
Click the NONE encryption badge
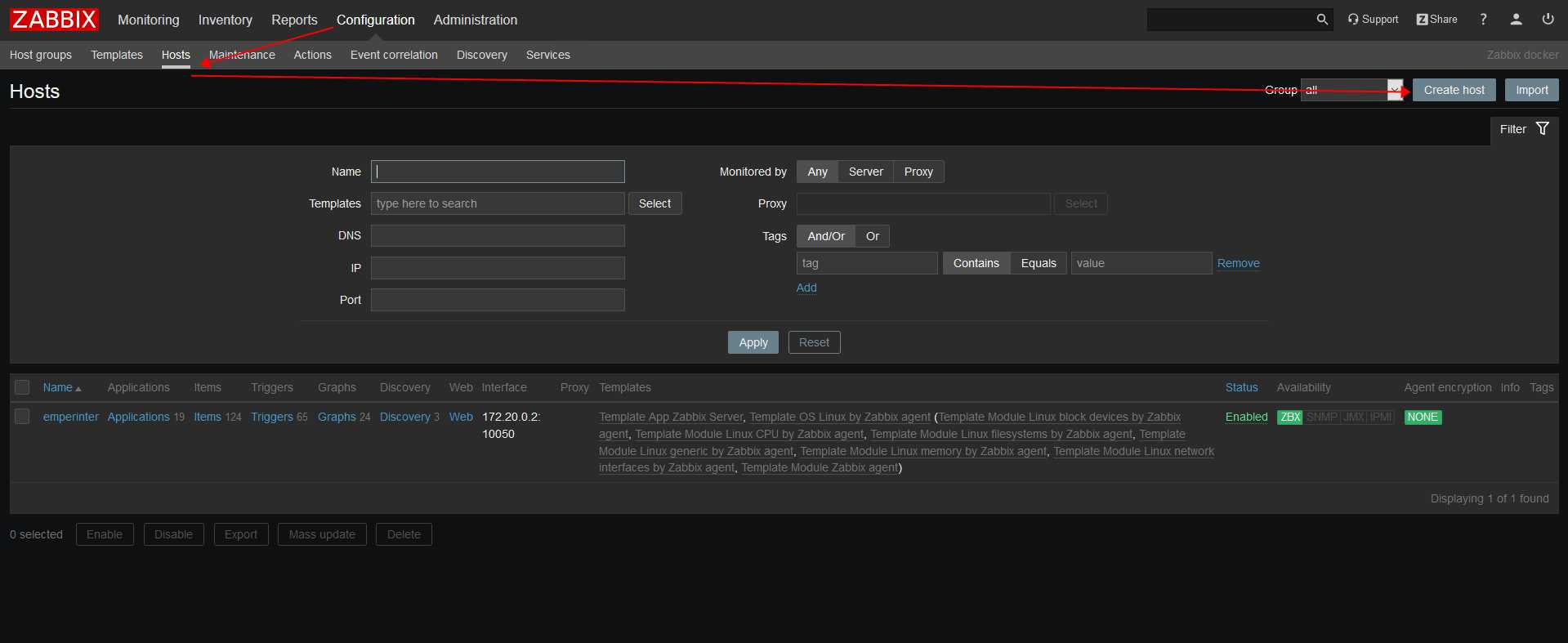coord(1423,418)
